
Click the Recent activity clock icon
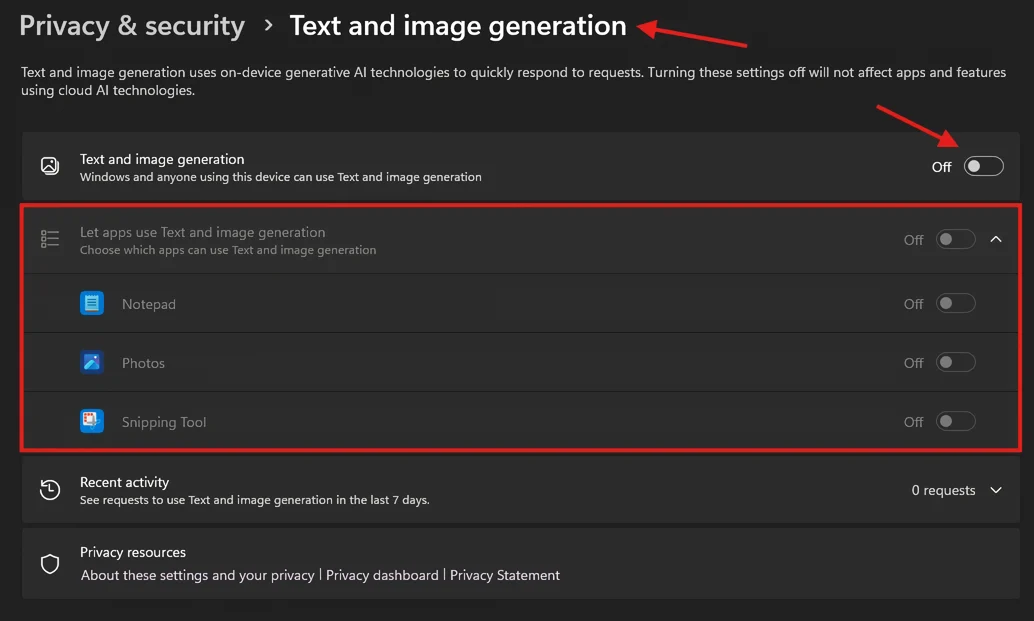click(x=50, y=490)
